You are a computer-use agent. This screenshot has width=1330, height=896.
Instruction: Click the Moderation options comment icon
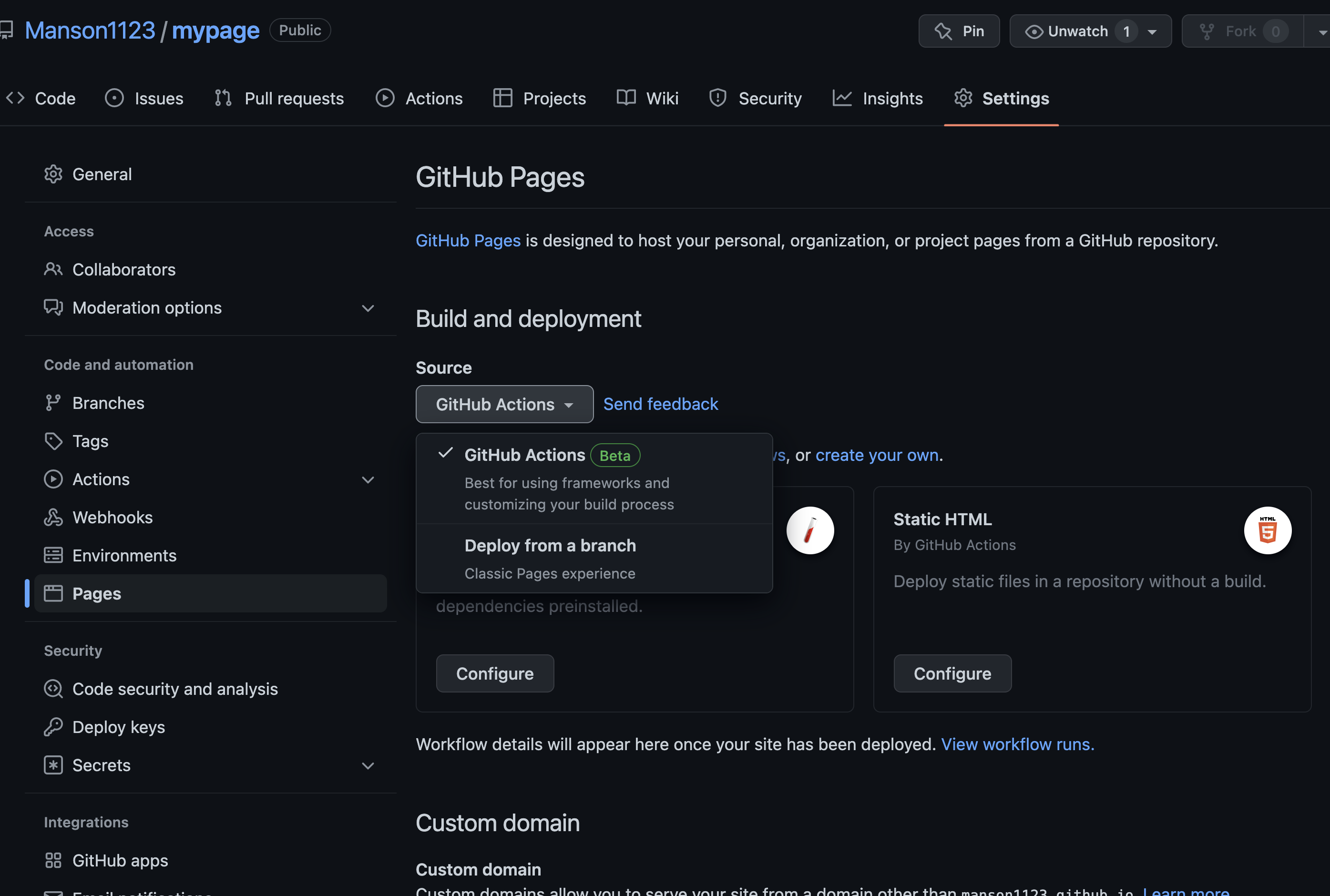tap(53, 307)
